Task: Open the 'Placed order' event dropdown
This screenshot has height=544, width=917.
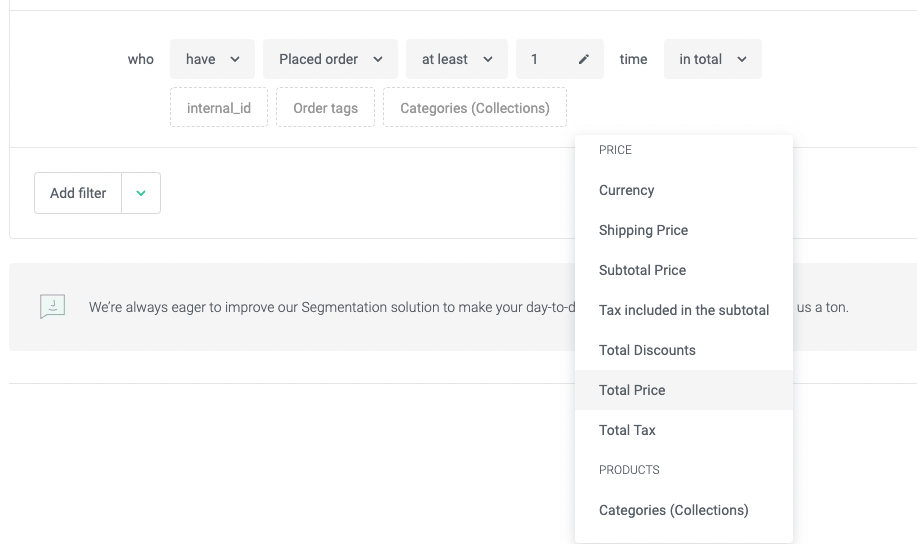Action: point(330,59)
